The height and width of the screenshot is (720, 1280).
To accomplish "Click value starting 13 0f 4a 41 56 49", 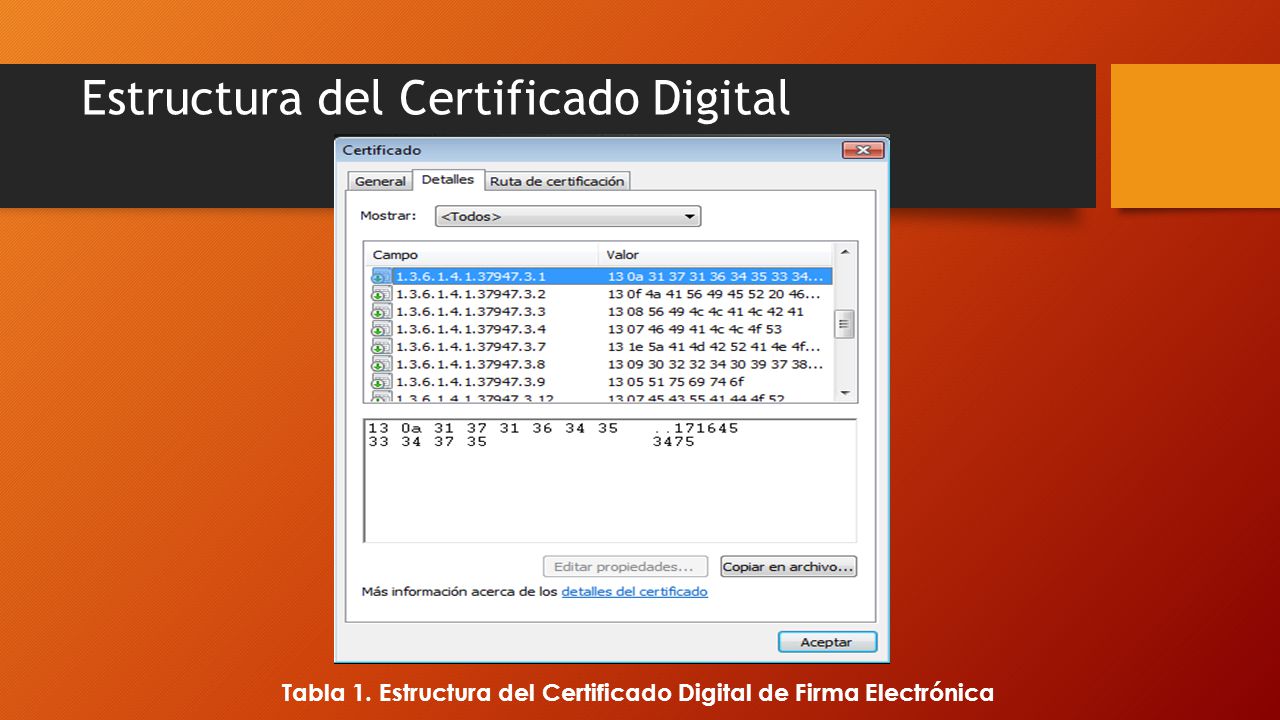I will tap(715, 294).
